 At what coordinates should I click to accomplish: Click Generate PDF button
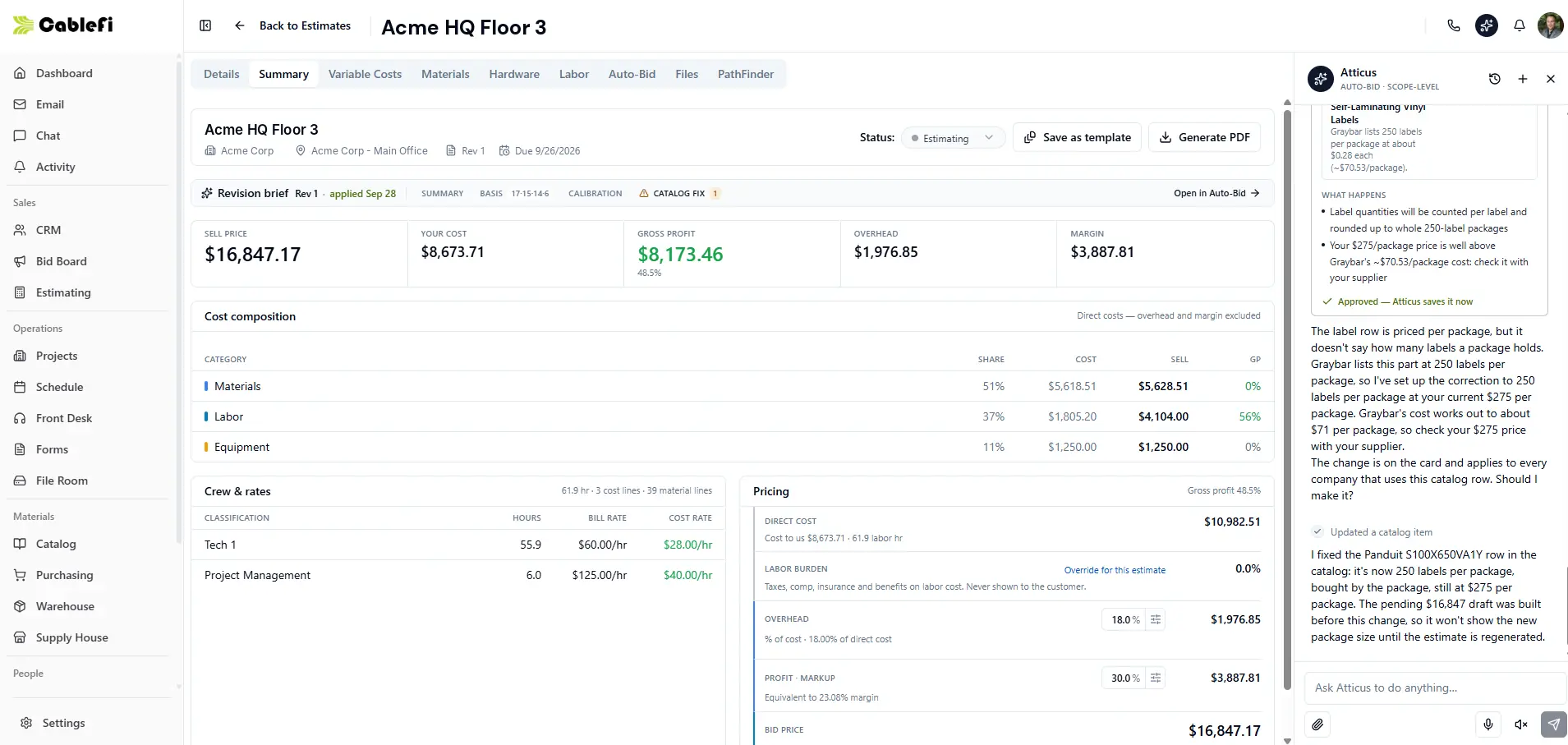click(x=1204, y=137)
